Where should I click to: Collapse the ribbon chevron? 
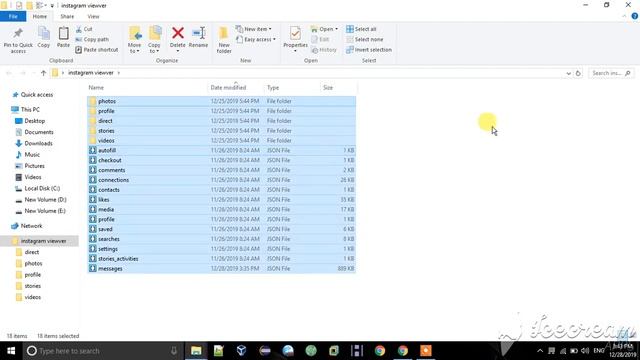point(624,16)
